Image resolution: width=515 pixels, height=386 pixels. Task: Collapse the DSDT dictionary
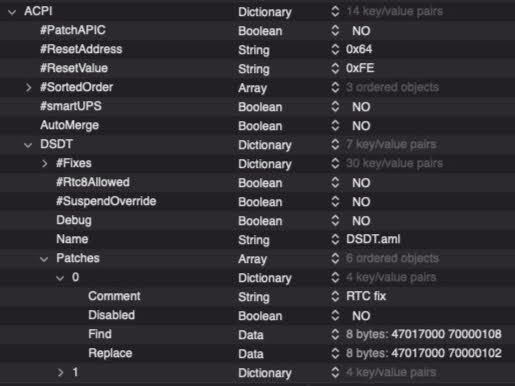coord(28,145)
